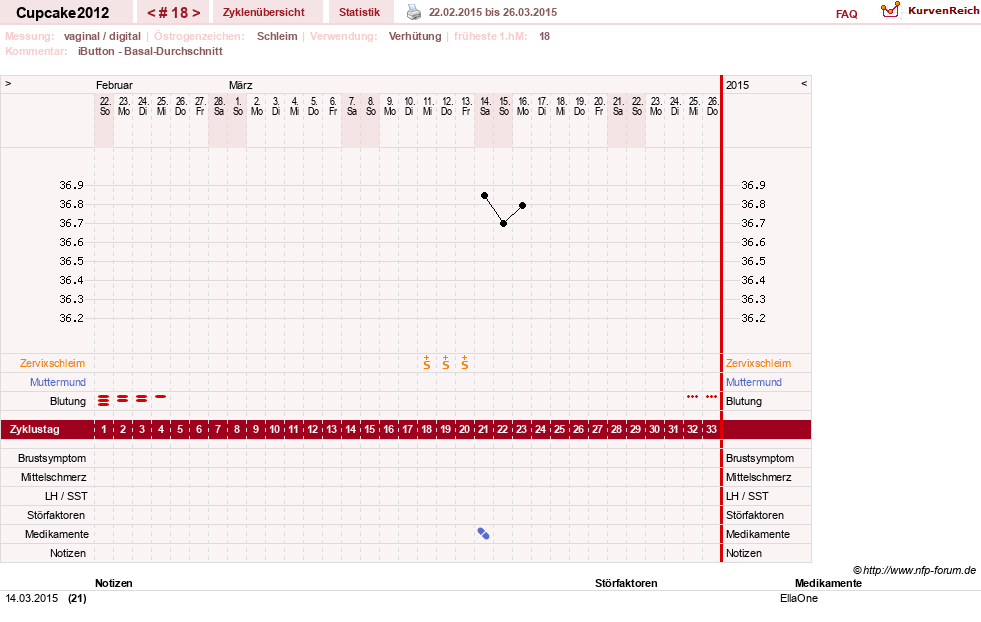Click light bleeding marker on cycle day 4

[x=161, y=397]
